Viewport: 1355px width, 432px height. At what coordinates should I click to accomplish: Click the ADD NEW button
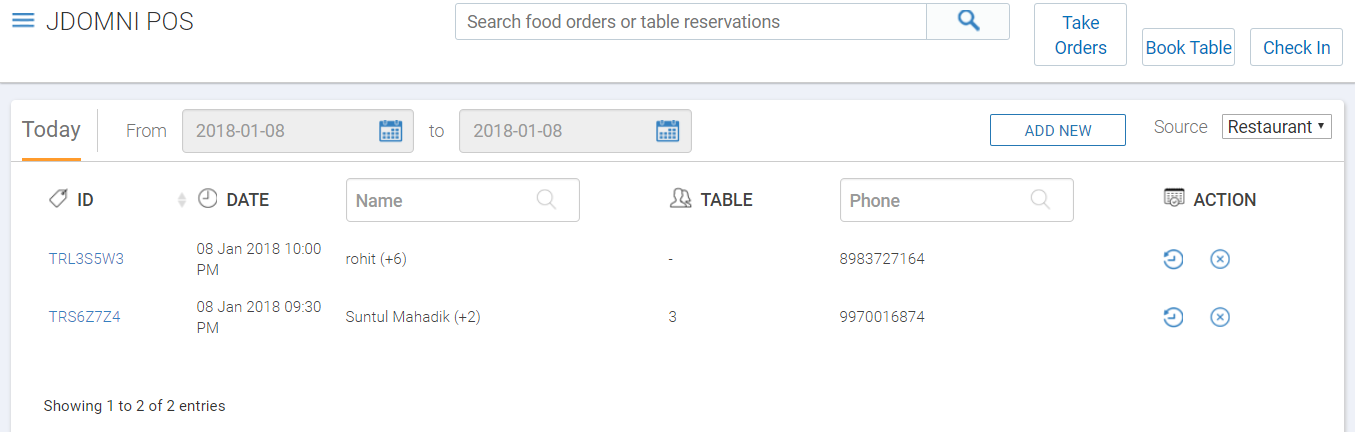pyautogui.click(x=1058, y=130)
